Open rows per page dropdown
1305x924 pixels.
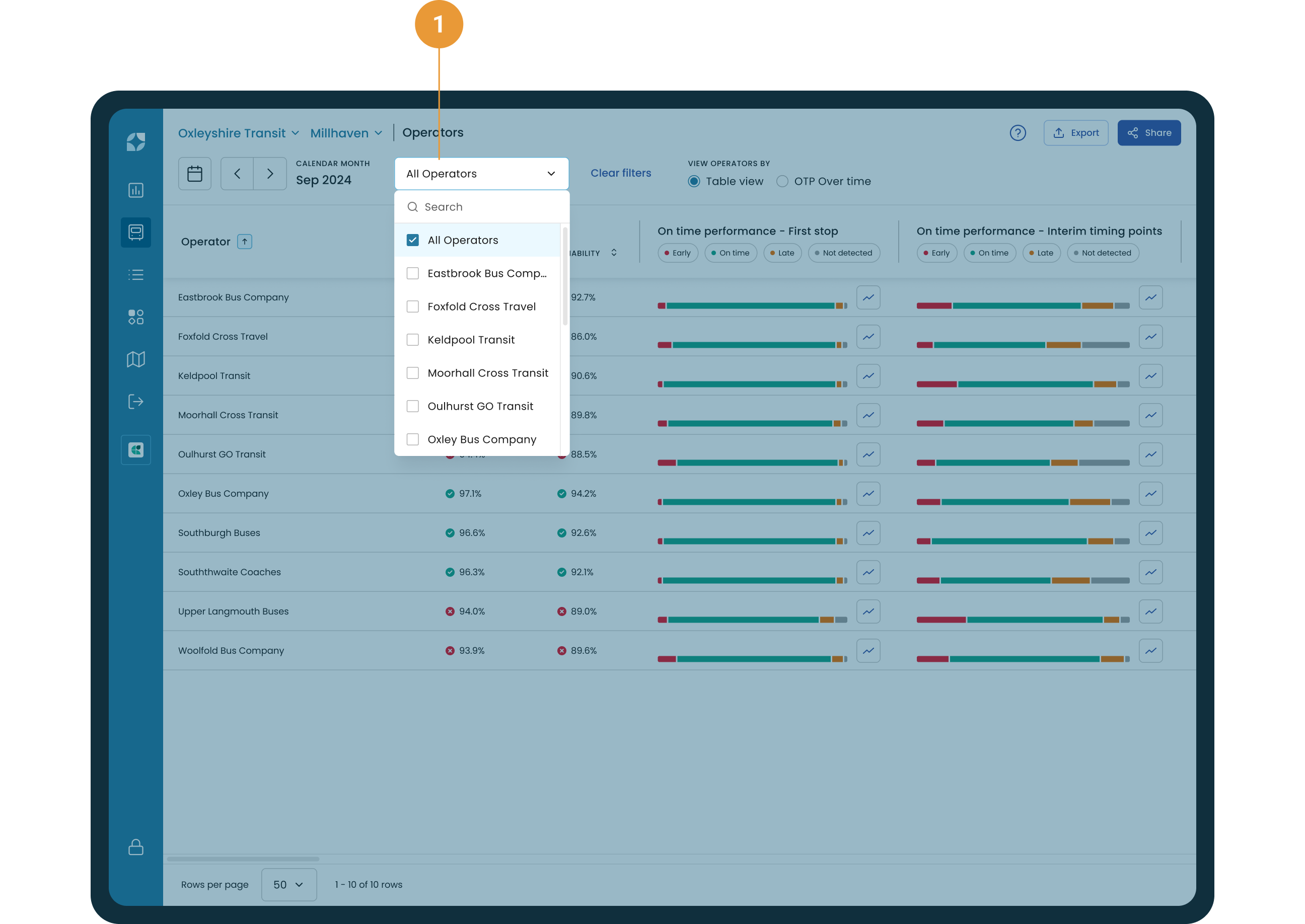(288, 884)
